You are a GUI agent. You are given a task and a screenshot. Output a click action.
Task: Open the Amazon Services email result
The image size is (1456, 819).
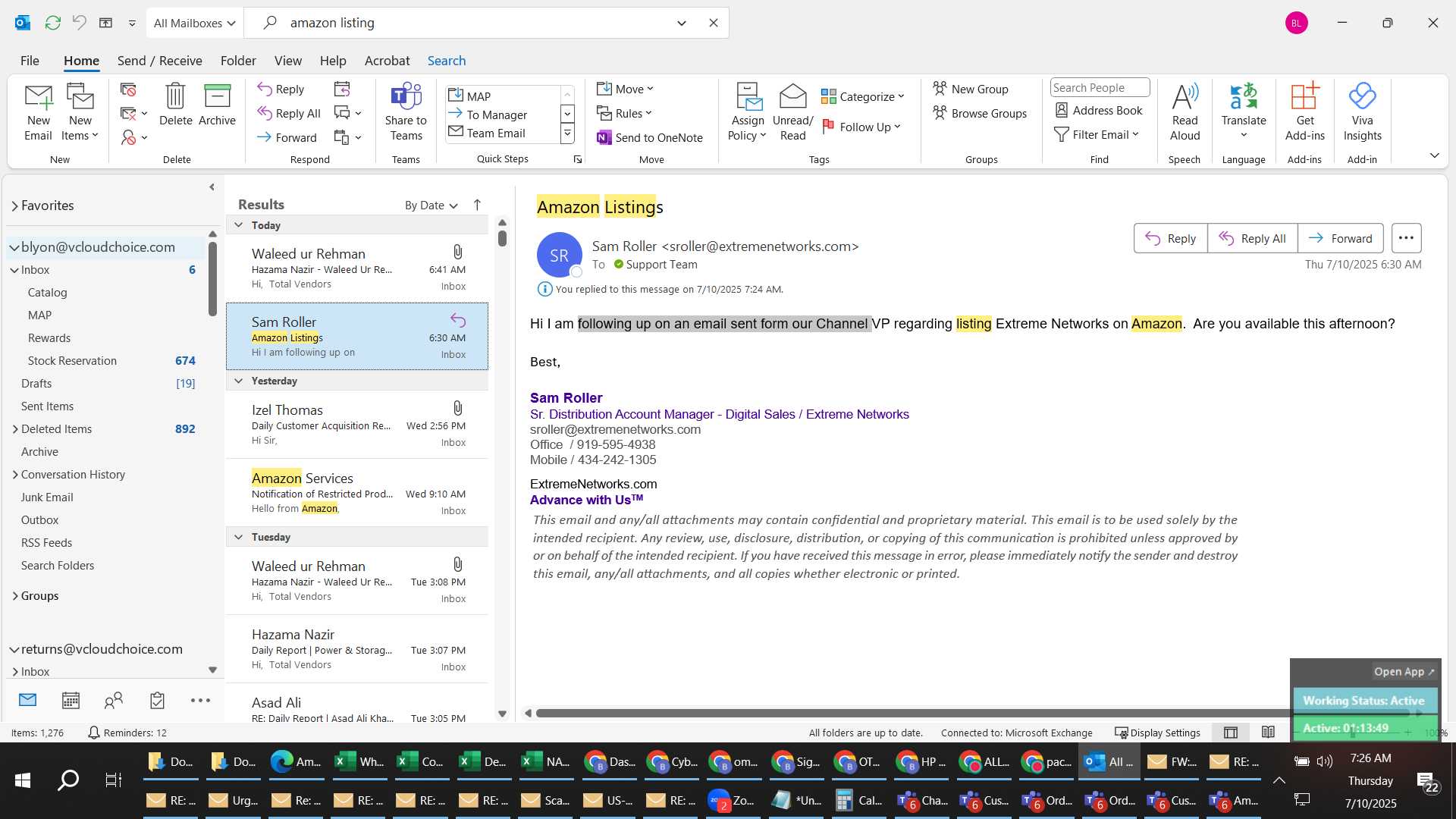click(x=357, y=493)
